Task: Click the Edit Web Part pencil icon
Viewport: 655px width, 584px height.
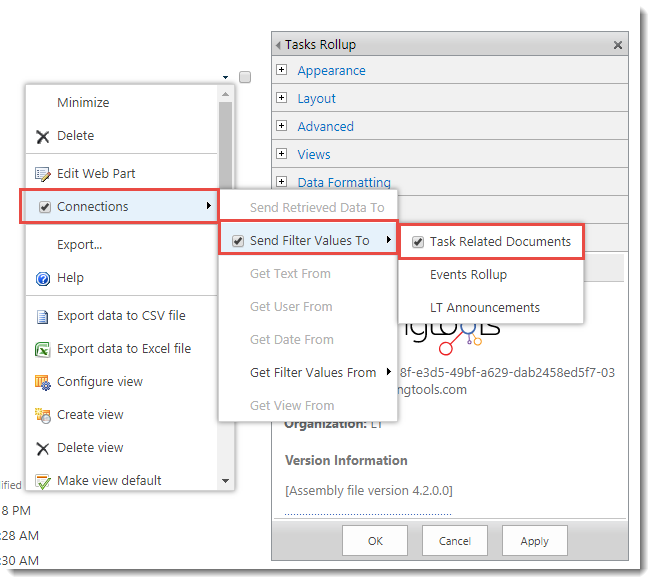Action: [43, 174]
